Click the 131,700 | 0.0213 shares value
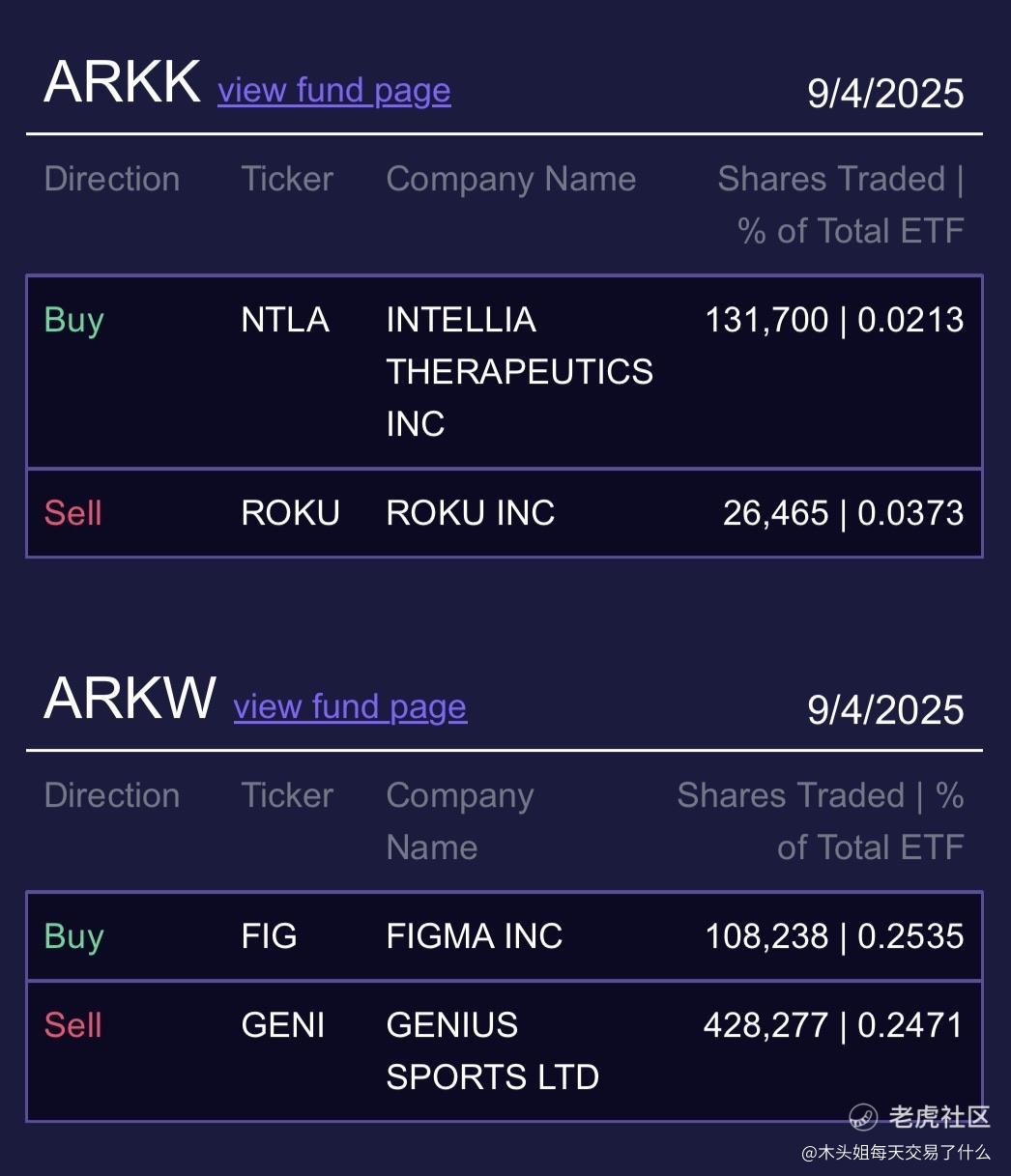 click(834, 320)
